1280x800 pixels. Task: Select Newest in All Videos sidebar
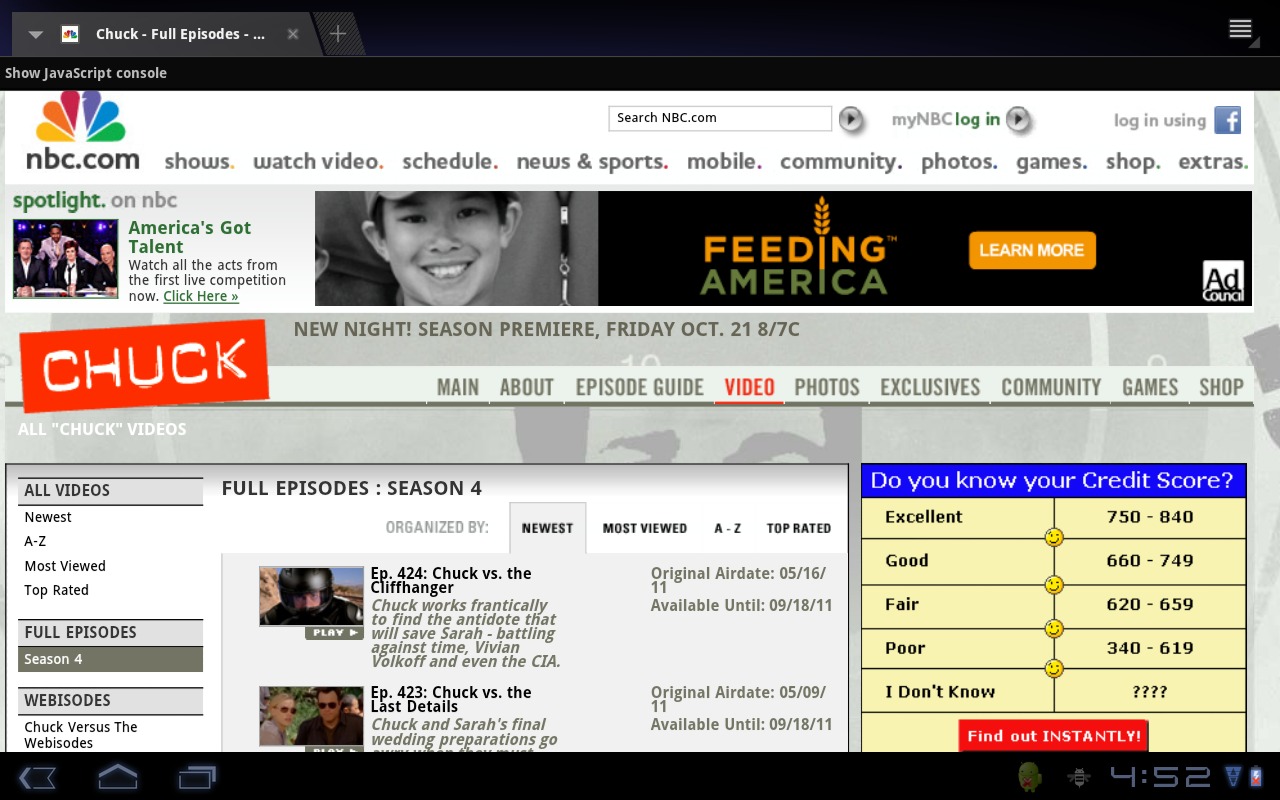tap(48, 517)
